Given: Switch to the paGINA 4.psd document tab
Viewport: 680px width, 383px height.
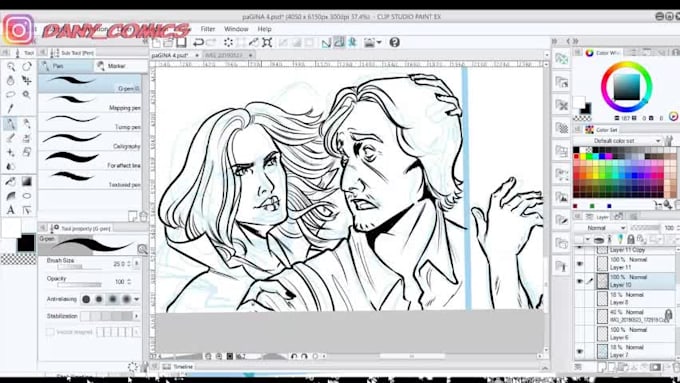Looking at the screenshot, I should coord(170,56).
